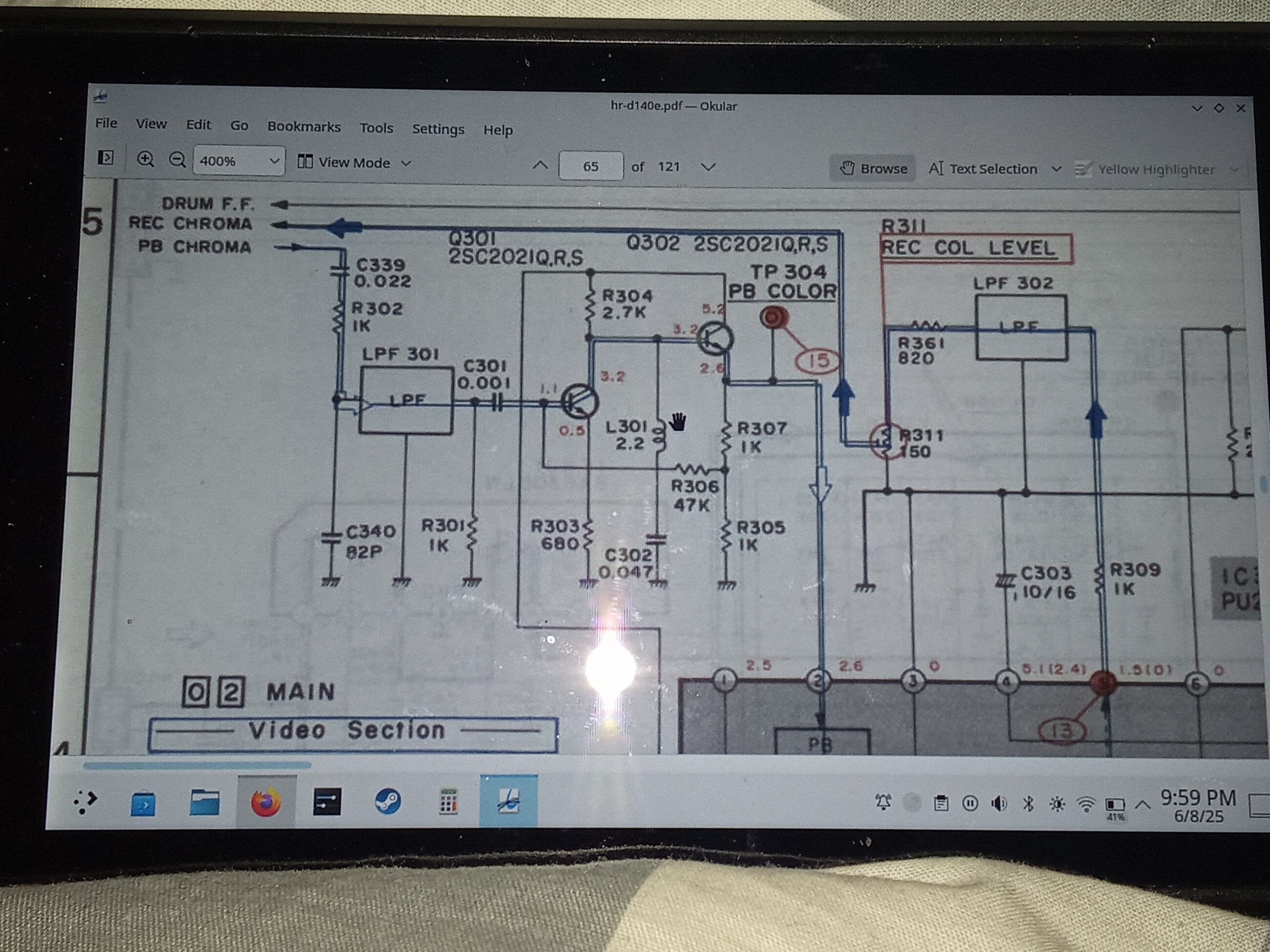Click the zoom out magnifier icon
This screenshot has height=952, width=1270.
(177, 160)
